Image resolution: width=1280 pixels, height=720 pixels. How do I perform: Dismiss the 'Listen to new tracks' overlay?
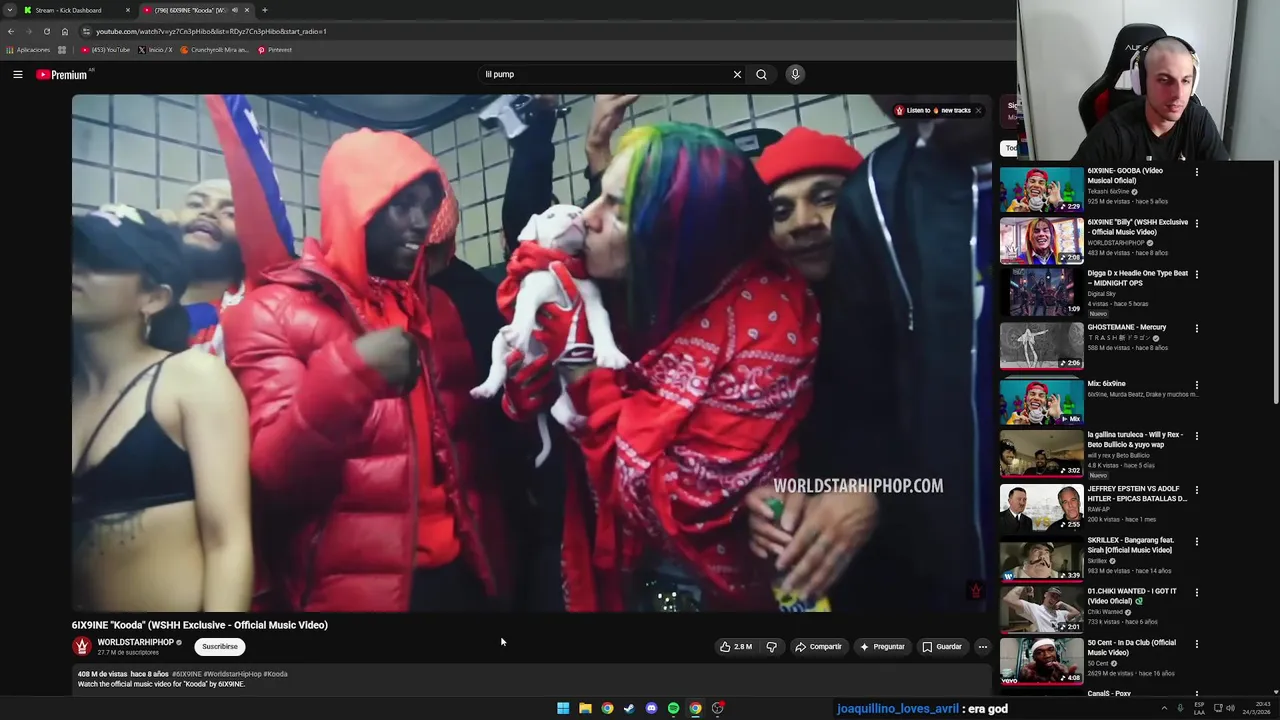[978, 110]
